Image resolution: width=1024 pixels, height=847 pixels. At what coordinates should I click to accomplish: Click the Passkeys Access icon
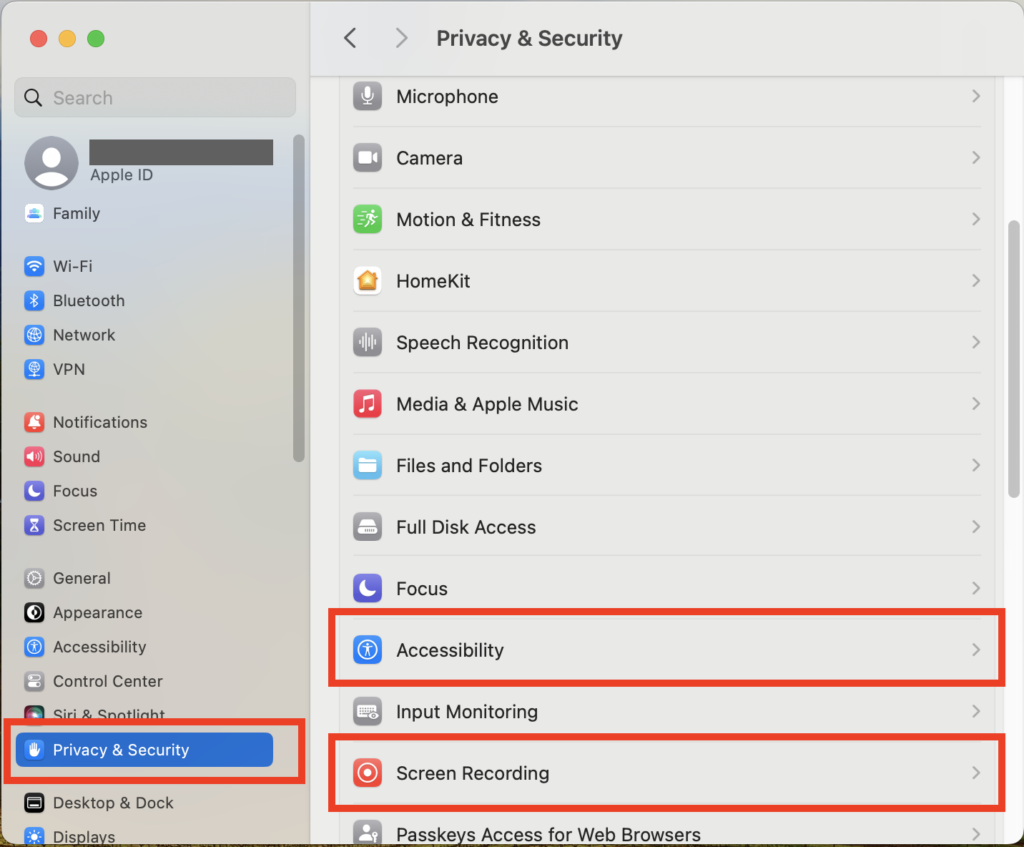click(368, 833)
